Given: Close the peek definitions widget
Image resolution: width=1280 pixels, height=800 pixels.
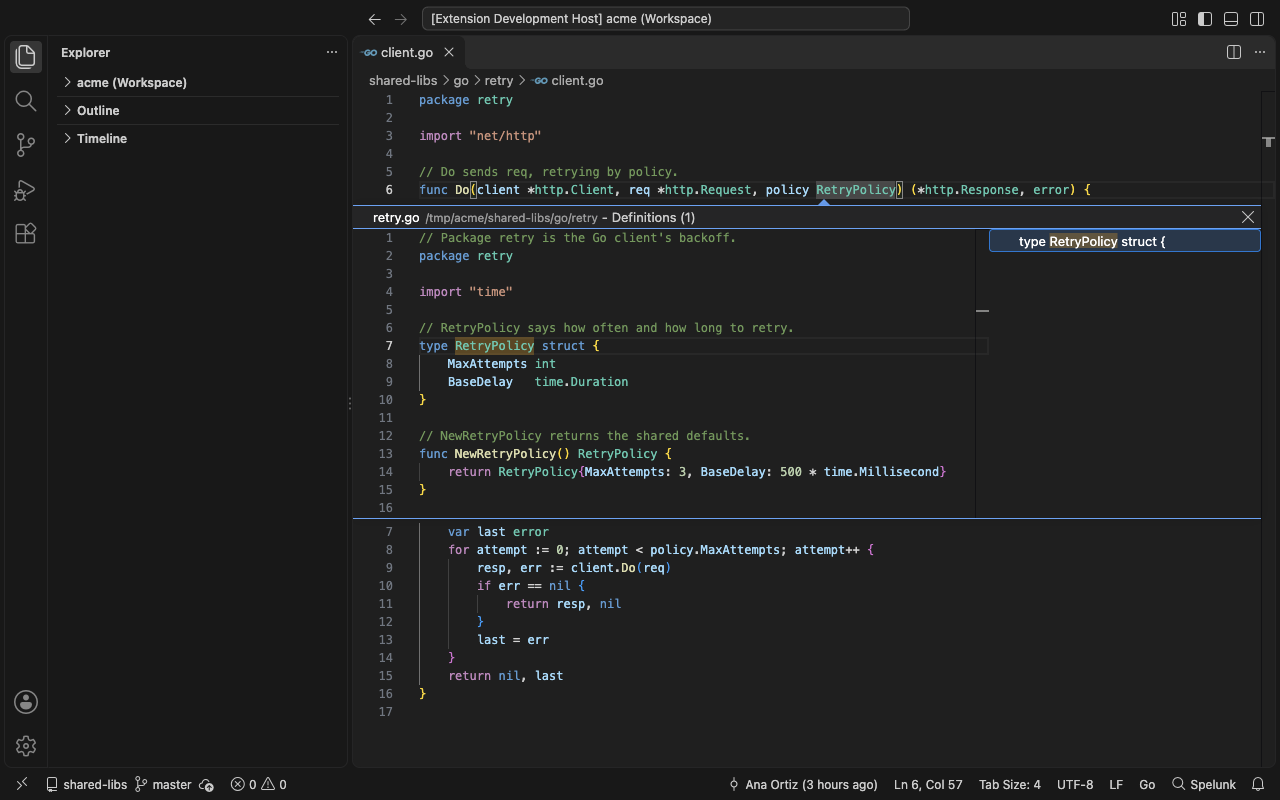Looking at the screenshot, I should point(1248,217).
